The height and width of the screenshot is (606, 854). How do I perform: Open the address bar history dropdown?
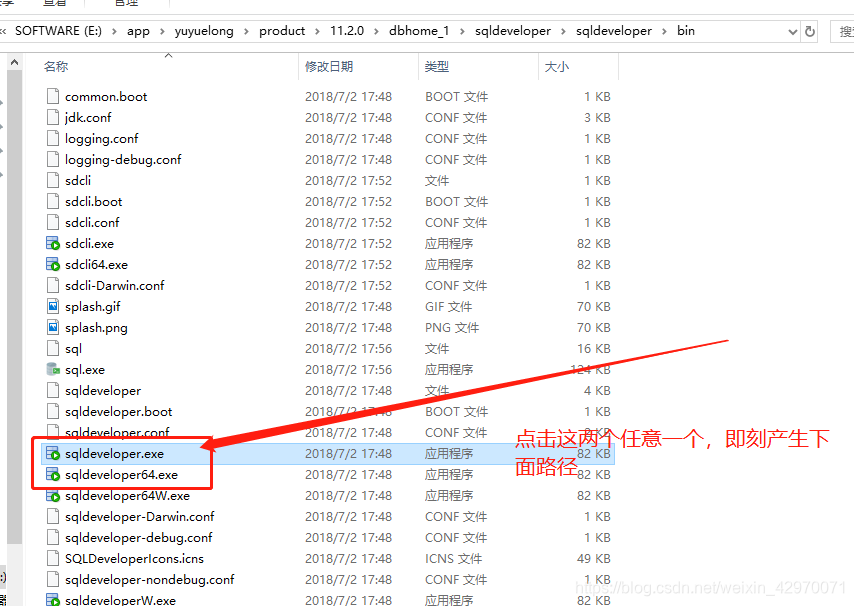tap(793, 32)
